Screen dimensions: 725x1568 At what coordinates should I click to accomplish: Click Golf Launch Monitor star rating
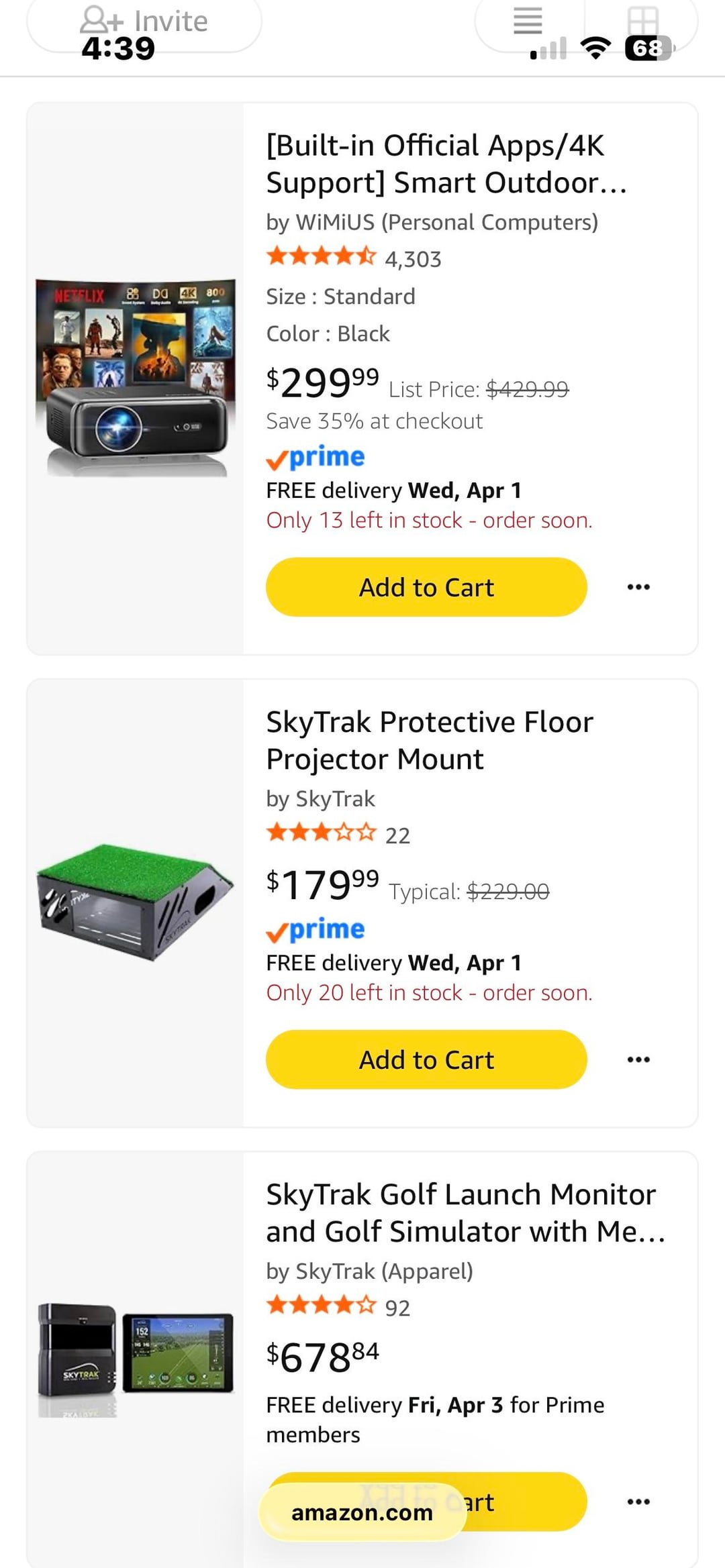pyautogui.click(x=321, y=1306)
